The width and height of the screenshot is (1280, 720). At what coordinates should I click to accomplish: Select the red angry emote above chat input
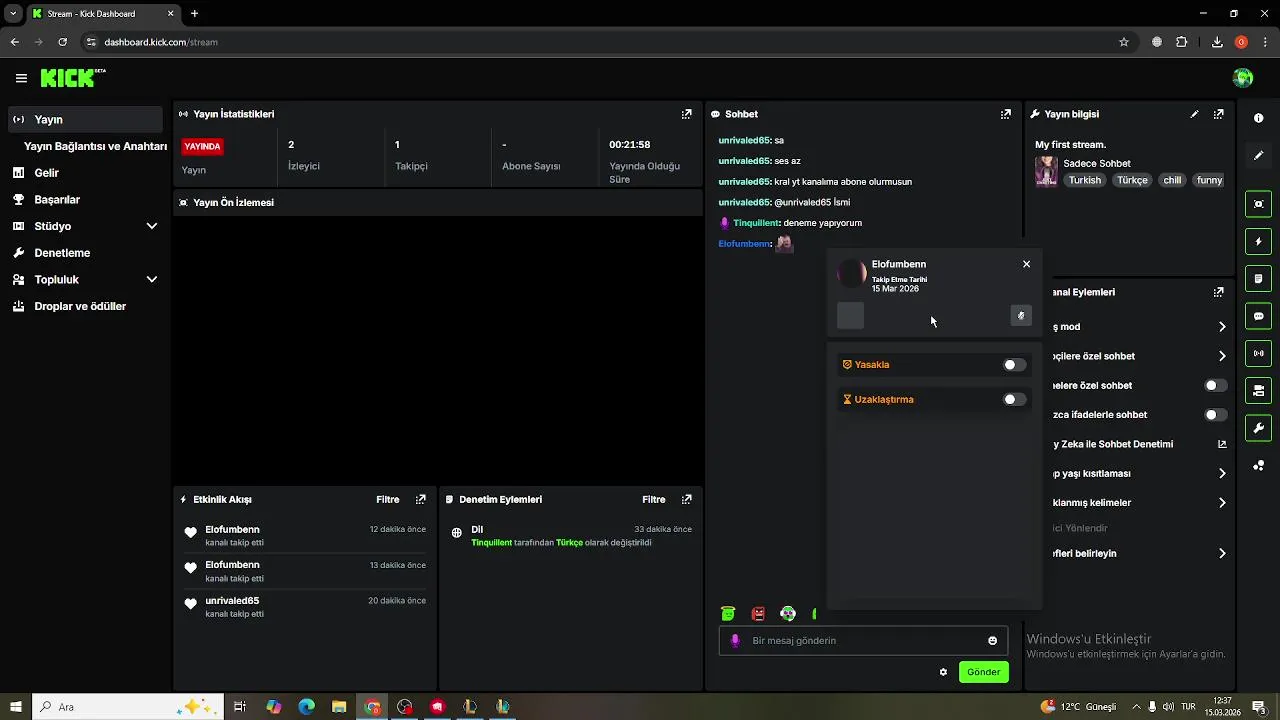pyautogui.click(x=758, y=614)
